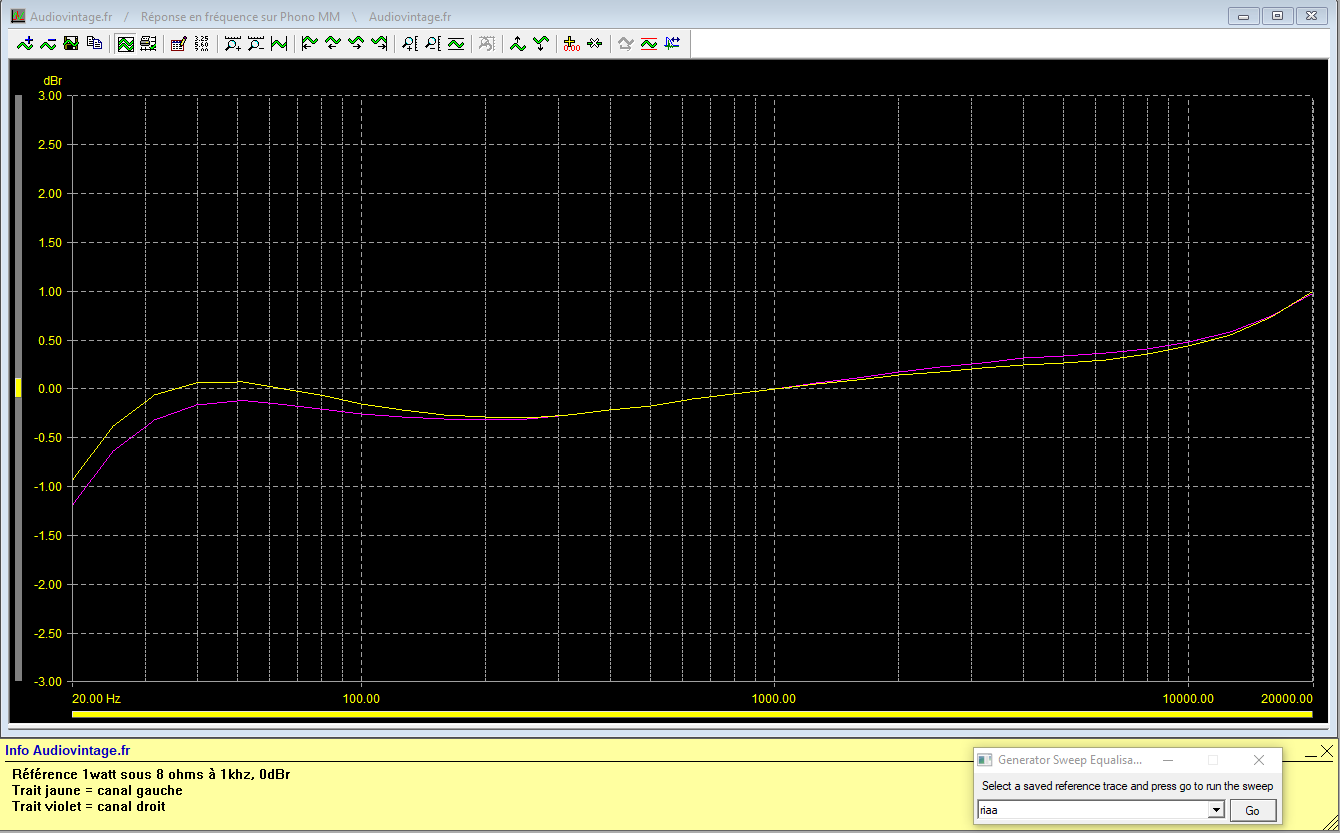1340x833 pixels.
Task: Click the cursor icon with red 0.00
Action: [x=572, y=43]
